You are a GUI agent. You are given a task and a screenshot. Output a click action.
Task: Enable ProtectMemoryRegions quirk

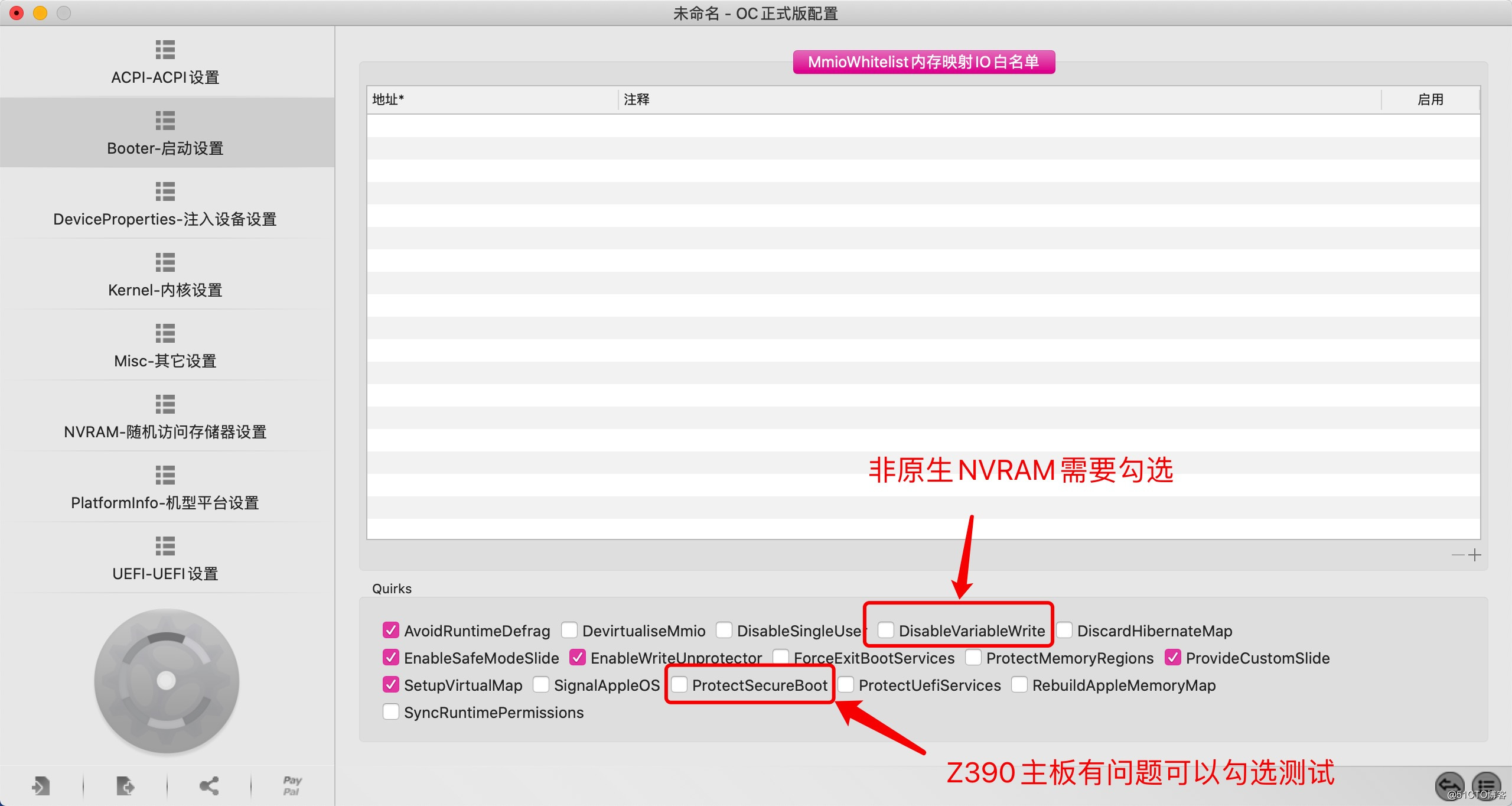pos(973,657)
